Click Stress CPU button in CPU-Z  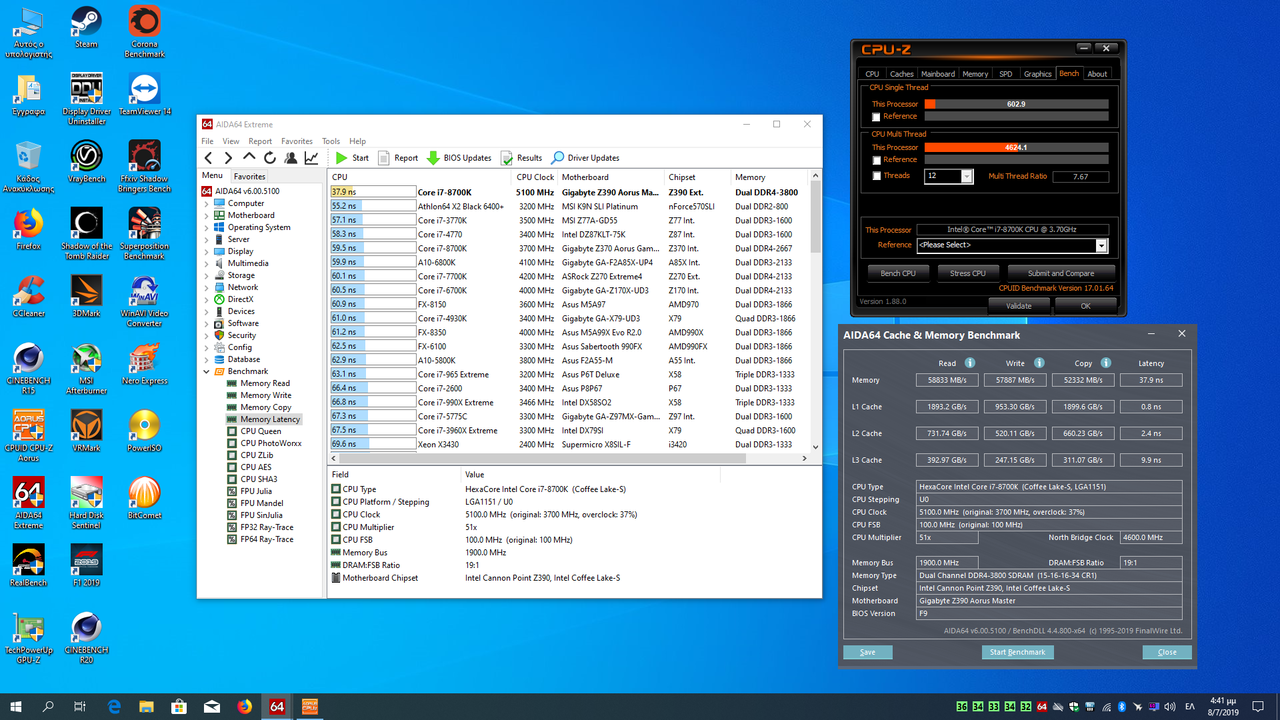[967, 273]
